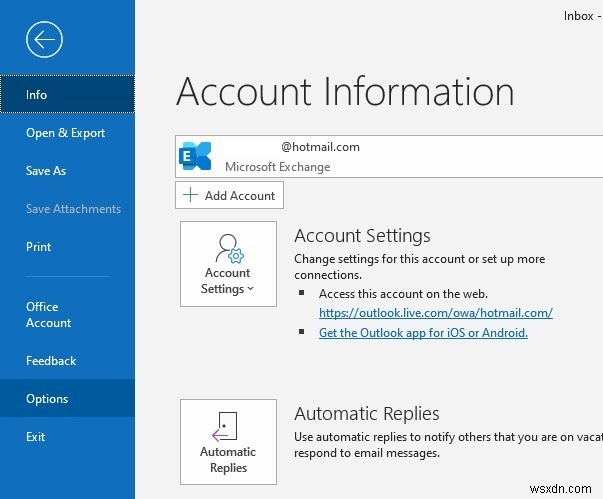Click the 'Change settings for this account' description
The height and width of the screenshot is (499, 603).
click(x=420, y=267)
